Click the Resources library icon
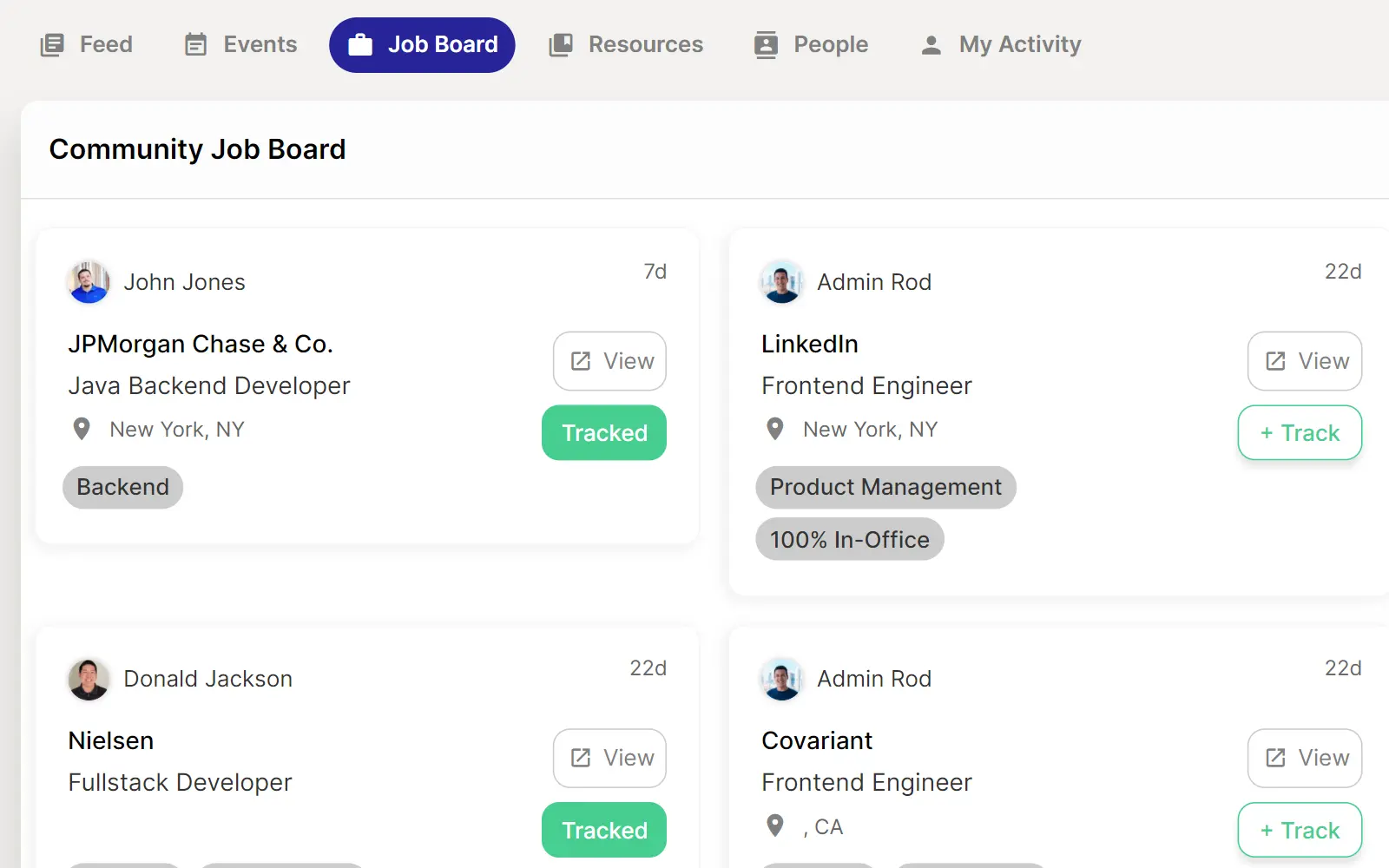The image size is (1389, 868). tap(561, 44)
